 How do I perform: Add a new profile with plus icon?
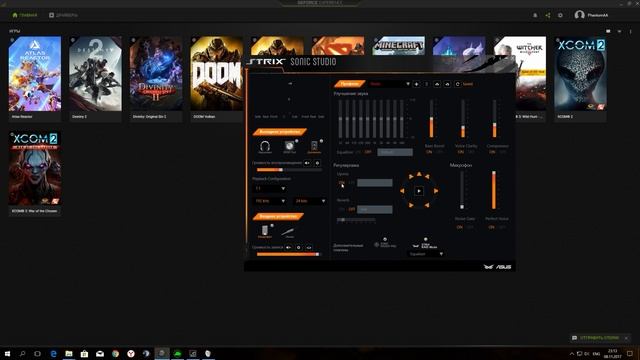tap(416, 84)
